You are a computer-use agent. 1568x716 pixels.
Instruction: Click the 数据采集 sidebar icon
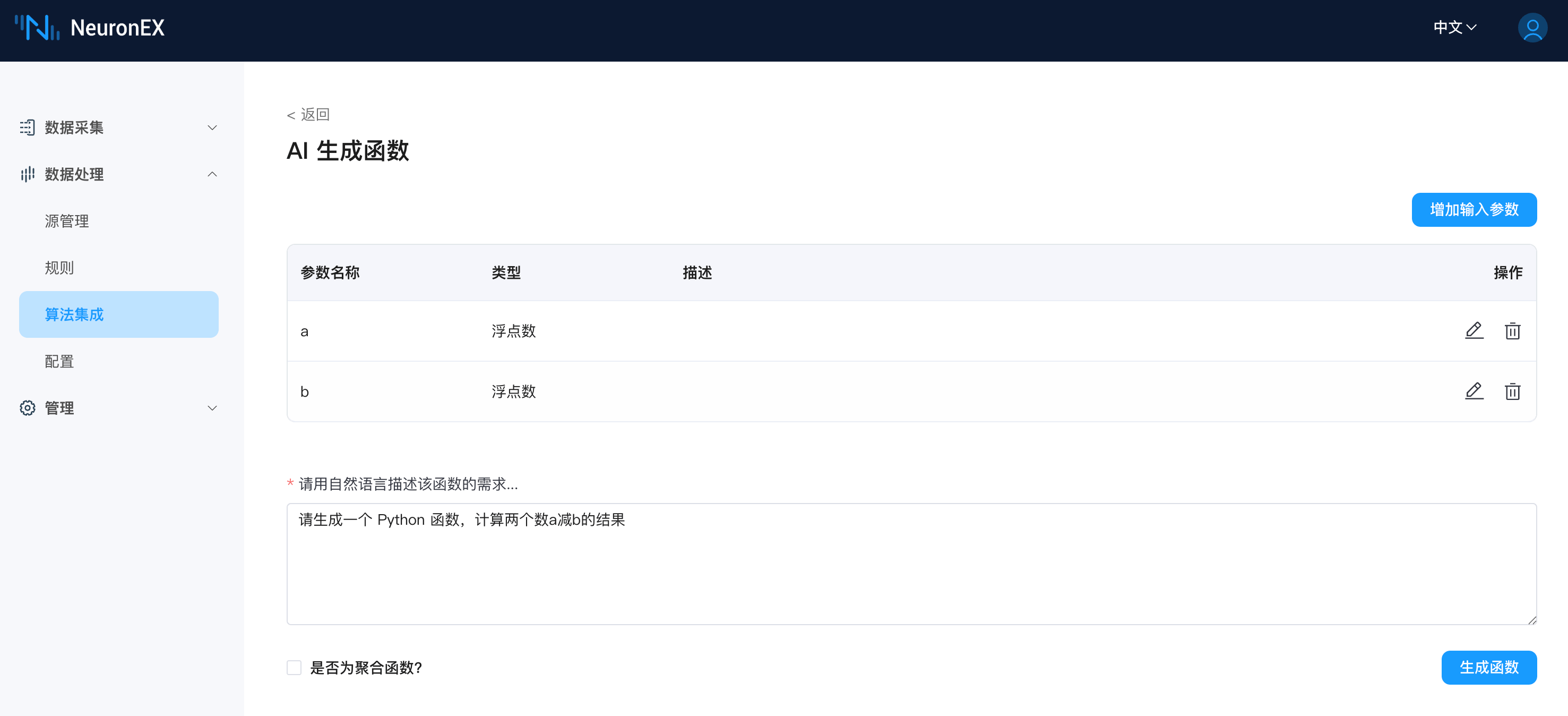pyautogui.click(x=28, y=127)
